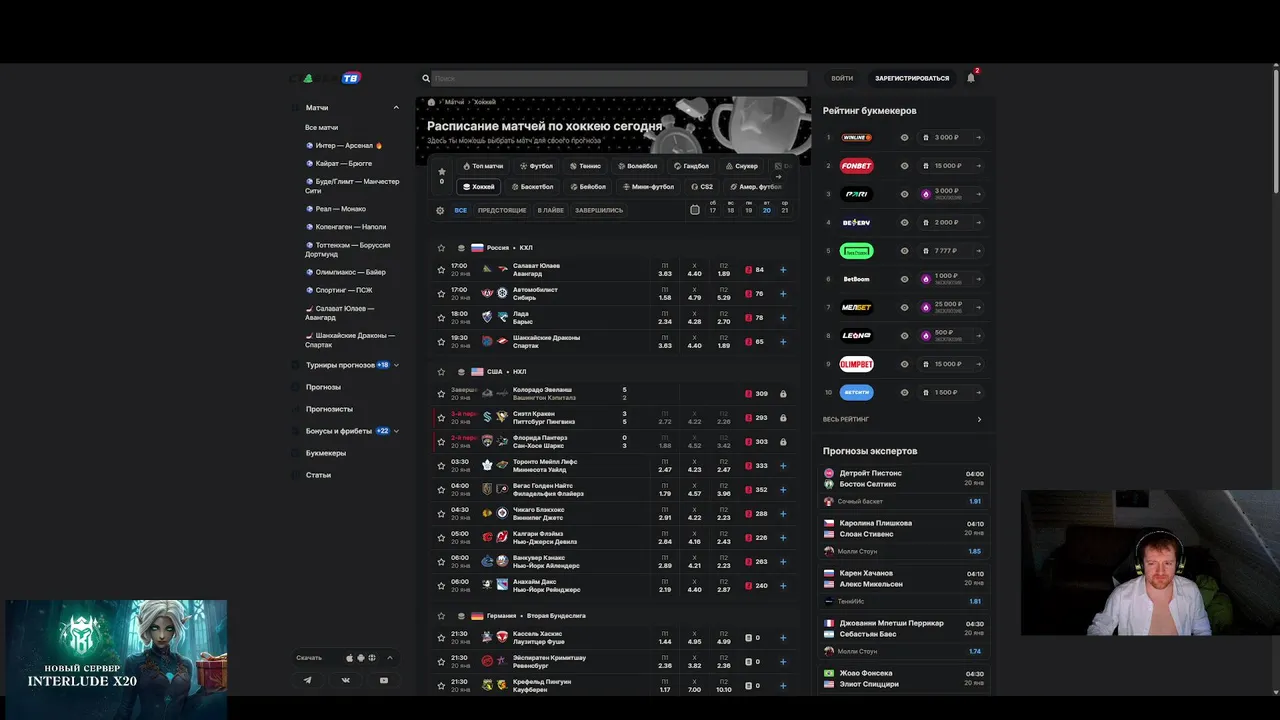Open Telegram social icon in sidebar
Screen dimensions: 1280x720
[x=307, y=680]
